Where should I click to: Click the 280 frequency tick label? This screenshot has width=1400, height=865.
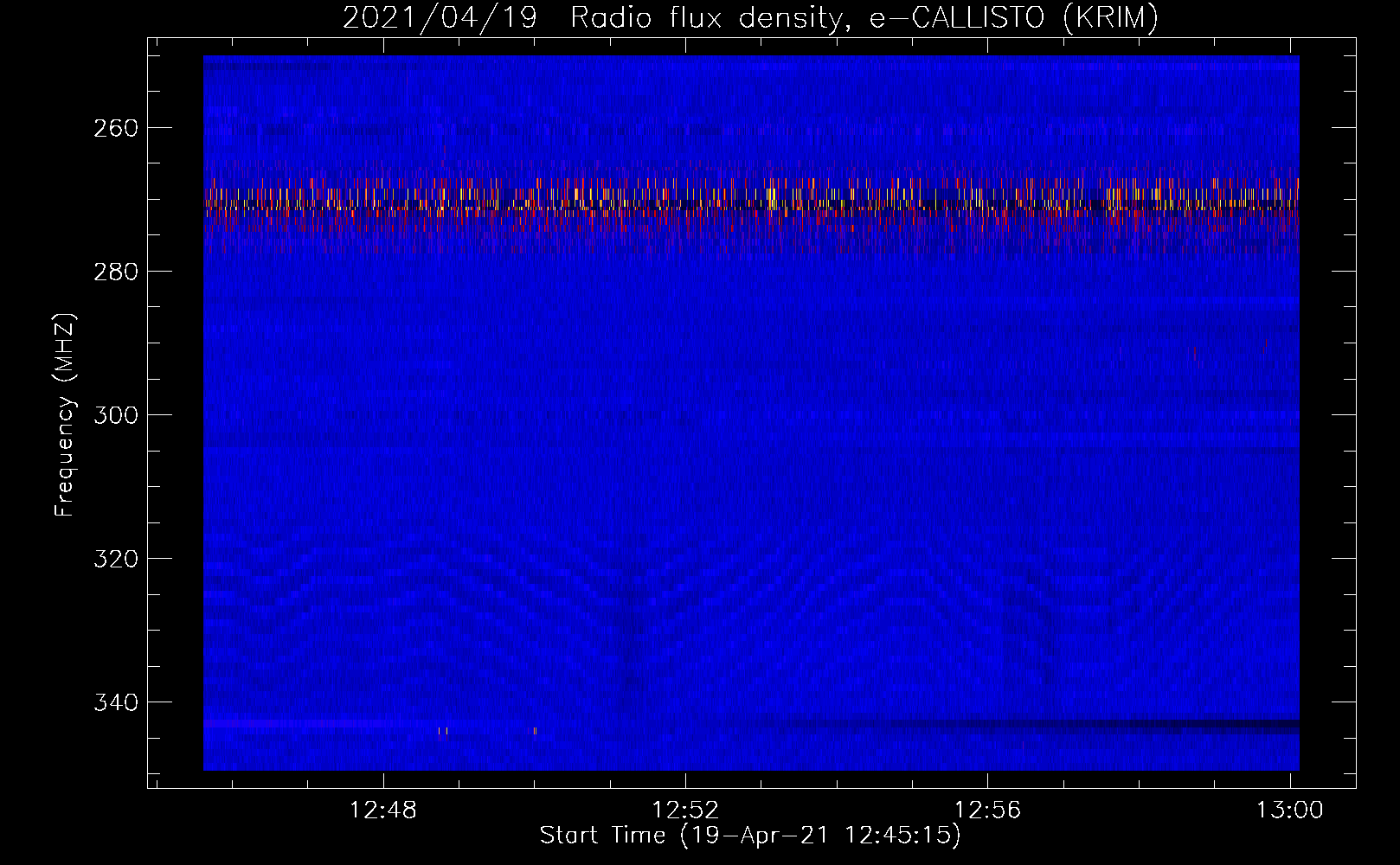pos(116,272)
